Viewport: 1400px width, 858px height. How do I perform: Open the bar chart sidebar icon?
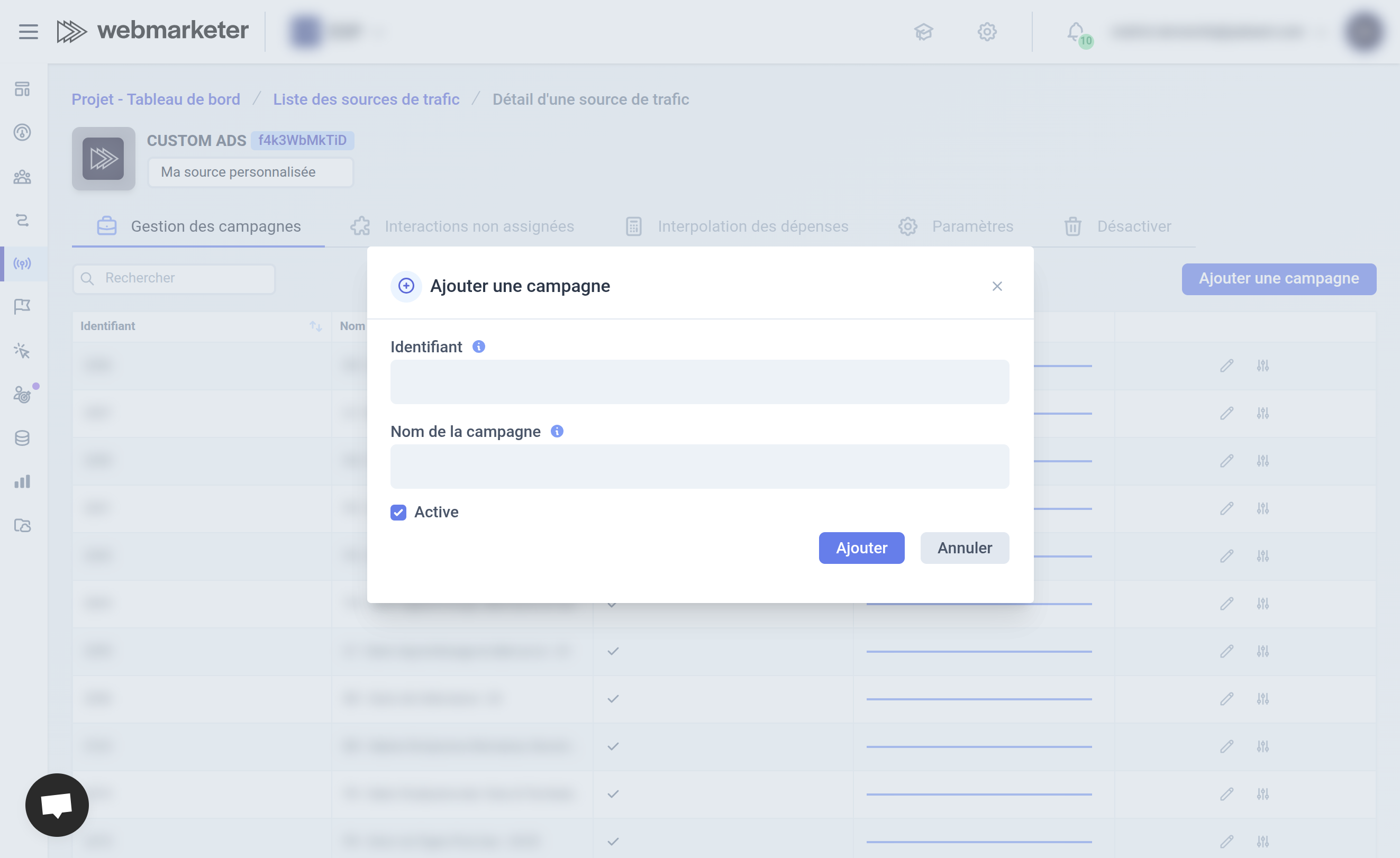pyautogui.click(x=22, y=482)
